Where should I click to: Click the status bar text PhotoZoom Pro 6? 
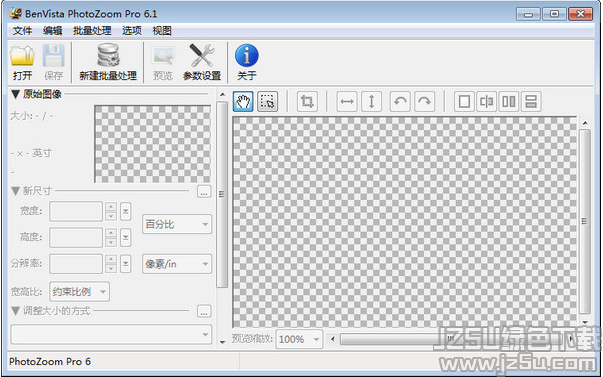click(50, 362)
